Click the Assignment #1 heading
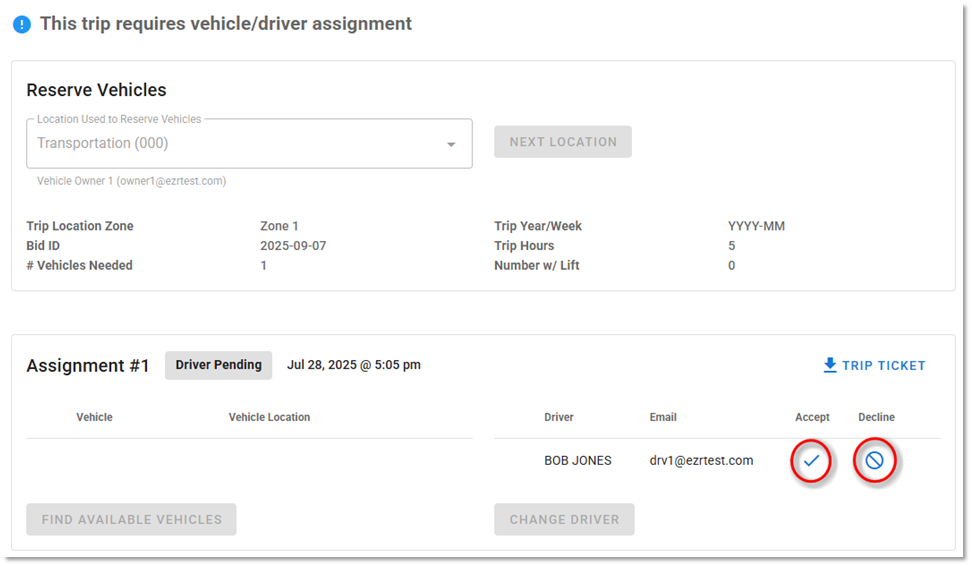972x566 pixels. pyautogui.click(x=87, y=366)
